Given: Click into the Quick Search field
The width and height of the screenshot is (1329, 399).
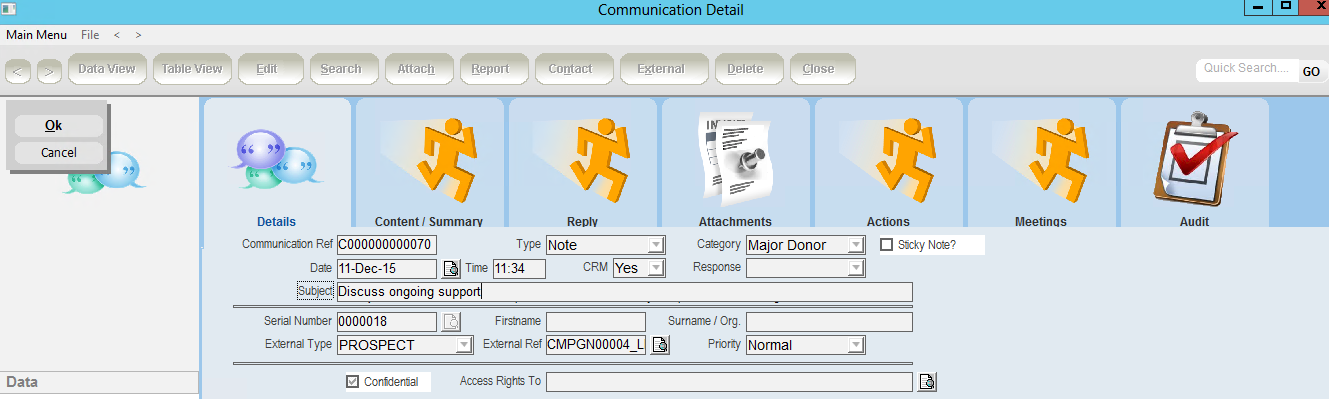Looking at the screenshot, I should [x=1246, y=69].
